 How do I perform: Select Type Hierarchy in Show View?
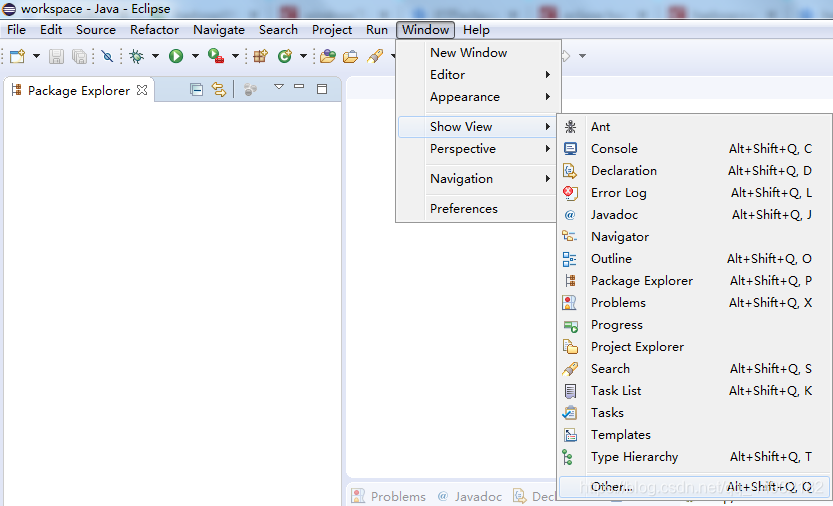point(694,457)
